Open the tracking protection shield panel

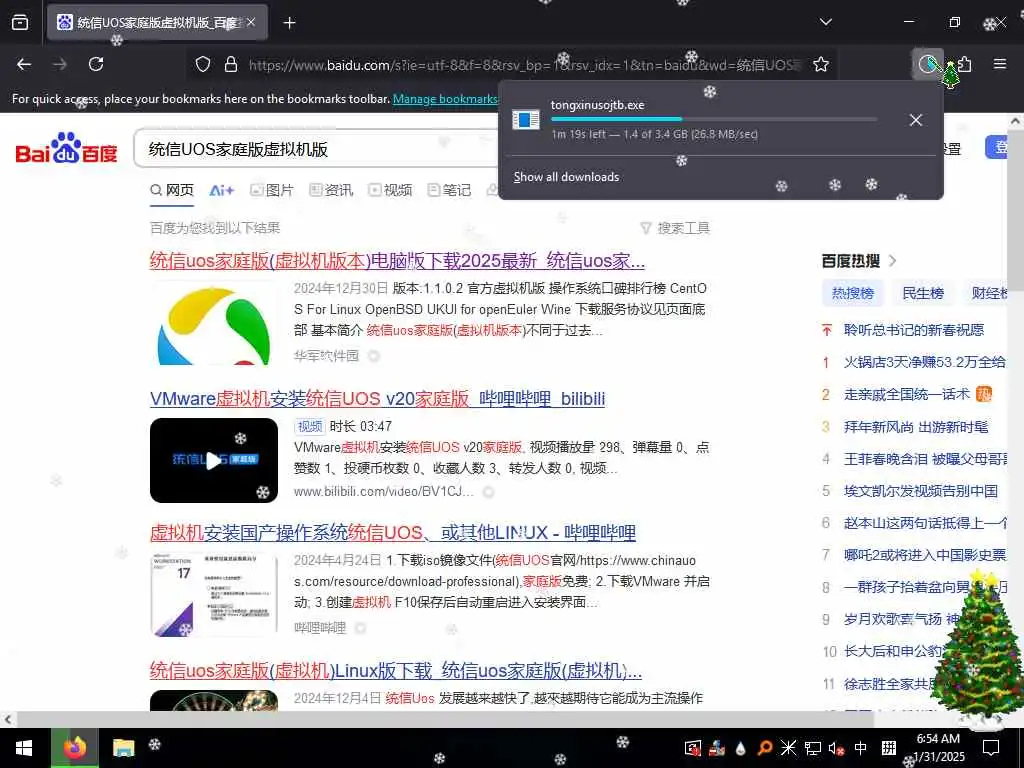click(203, 64)
